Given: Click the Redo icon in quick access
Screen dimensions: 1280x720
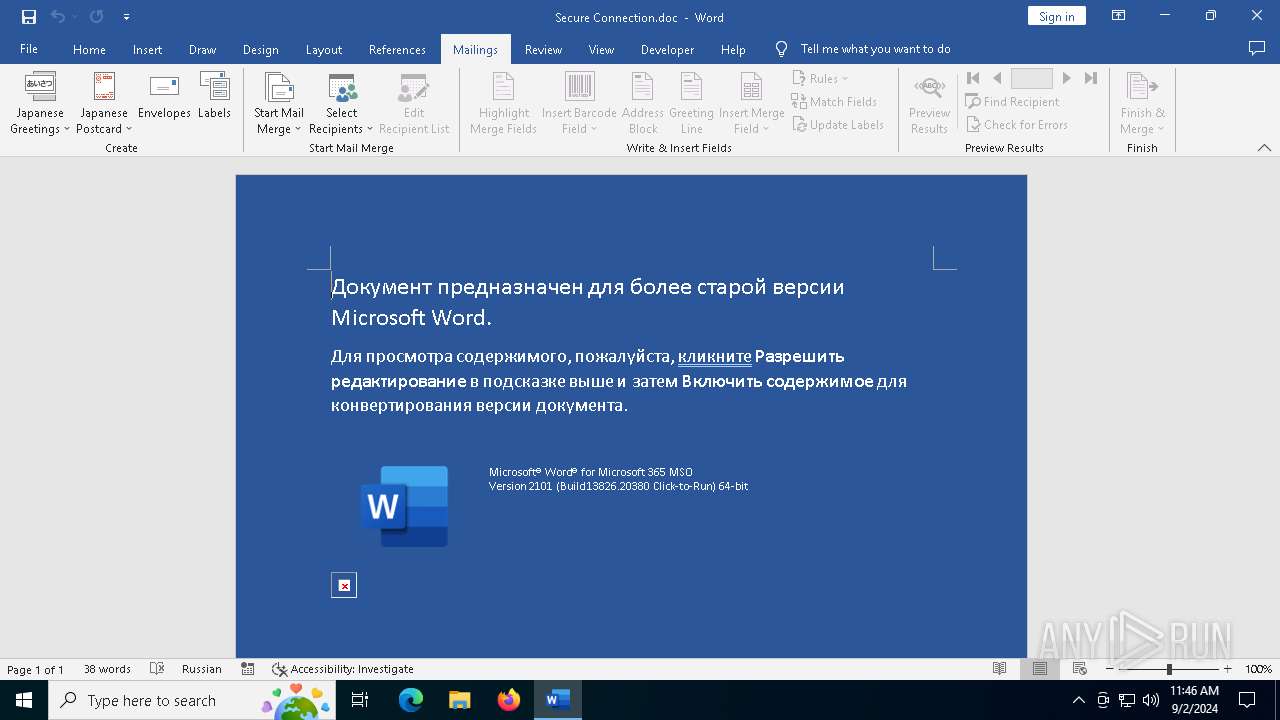Looking at the screenshot, I should click(x=96, y=17).
